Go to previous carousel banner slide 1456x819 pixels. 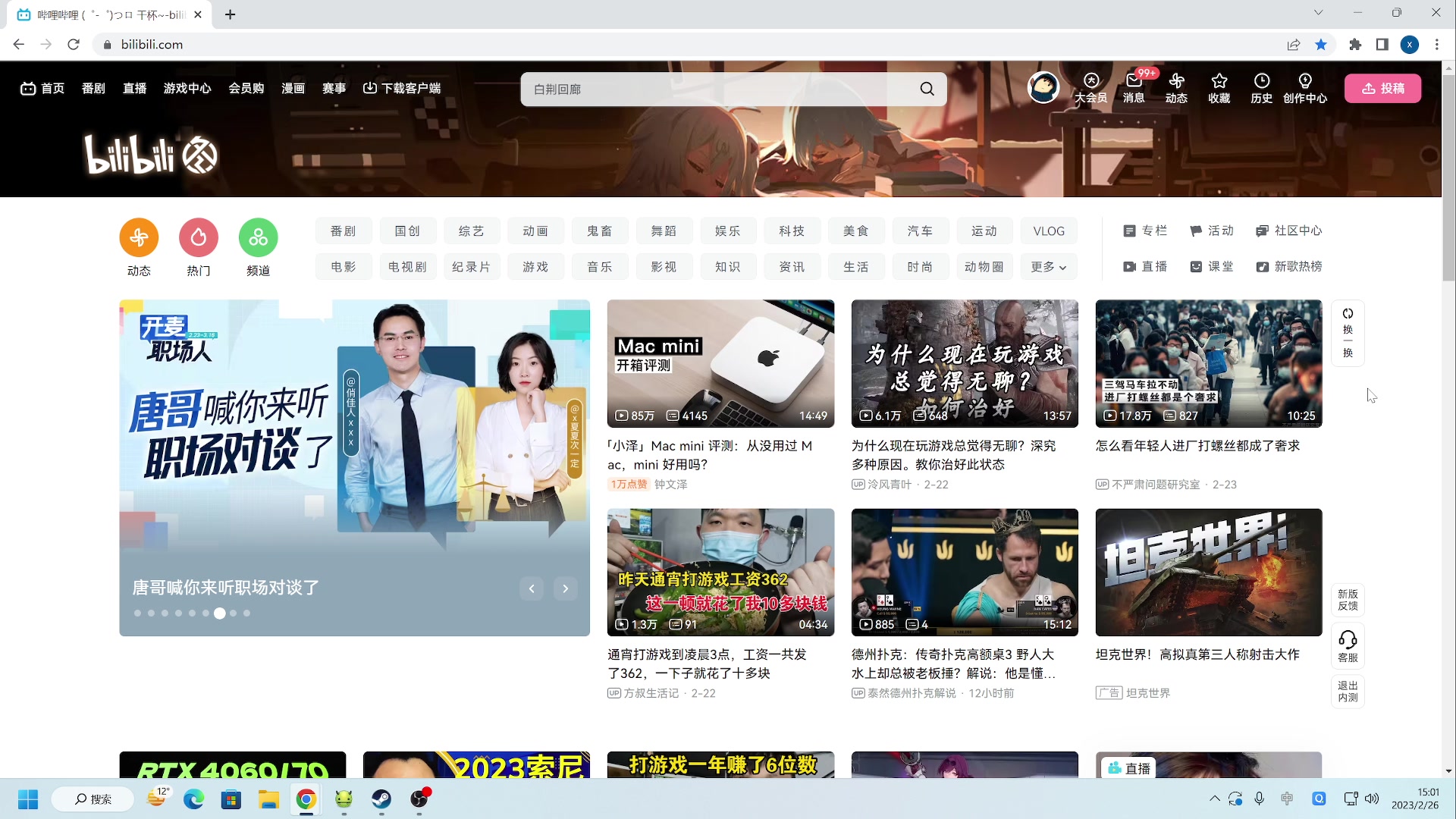[x=532, y=588]
